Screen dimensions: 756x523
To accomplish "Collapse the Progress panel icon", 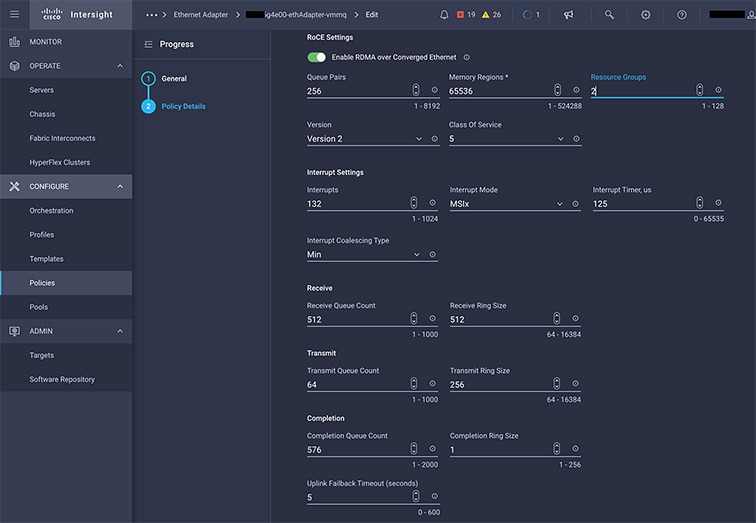I will point(148,44).
